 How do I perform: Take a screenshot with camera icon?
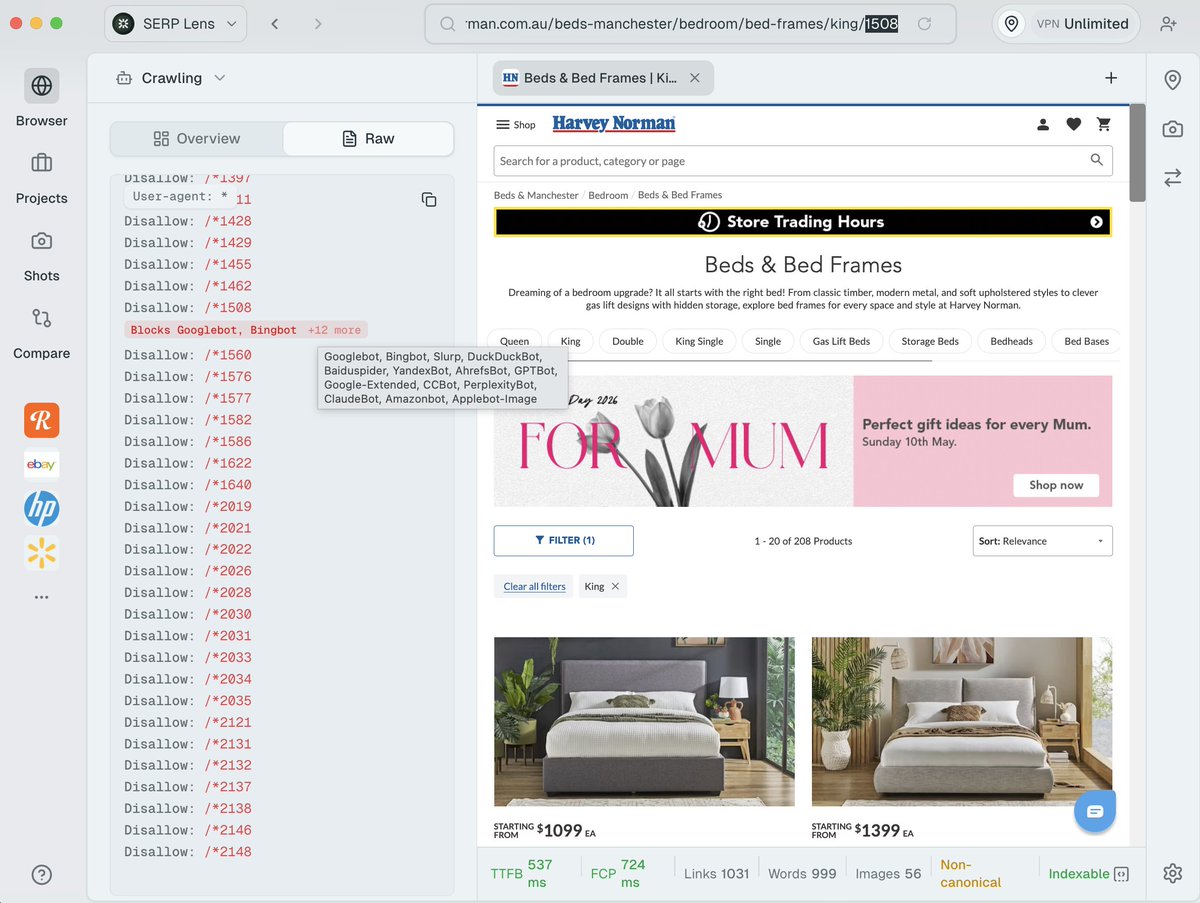point(1173,128)
